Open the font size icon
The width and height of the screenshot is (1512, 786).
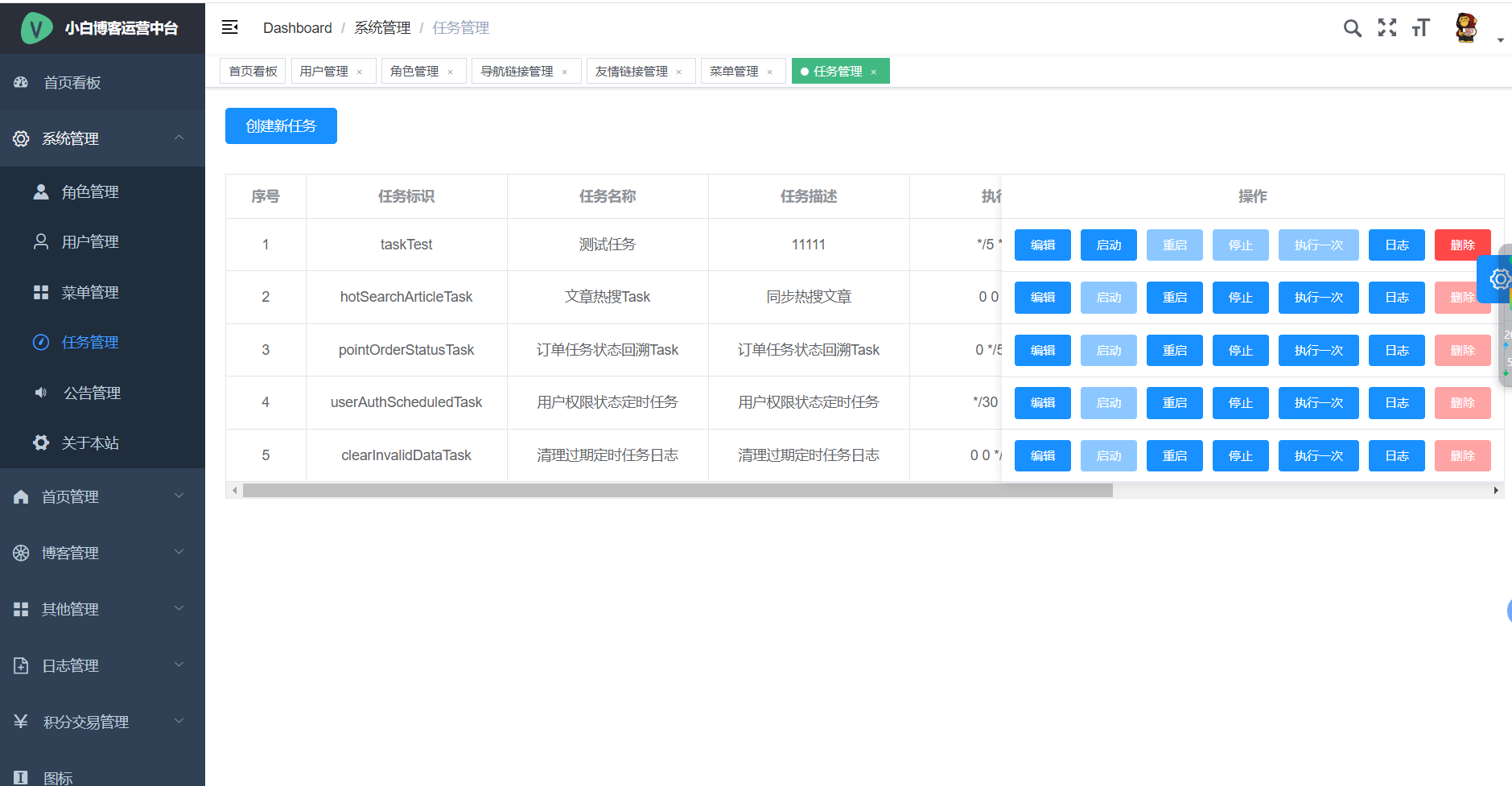pos(1421,27)
